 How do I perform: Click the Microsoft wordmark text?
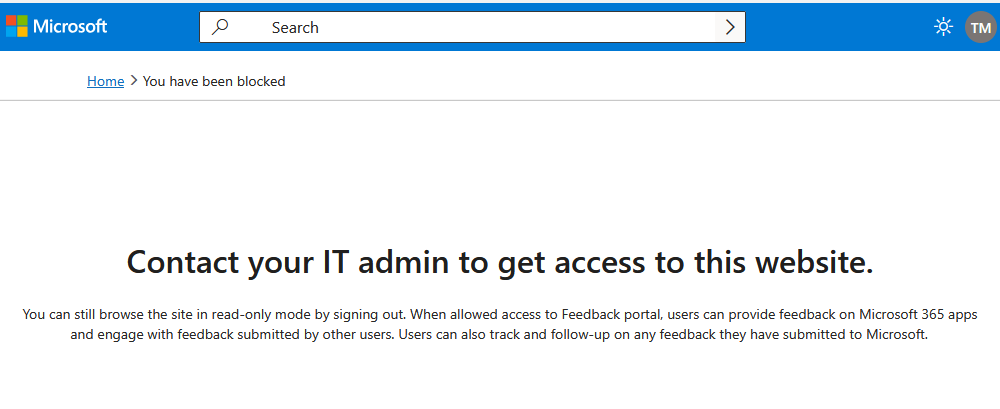[70, 26]
